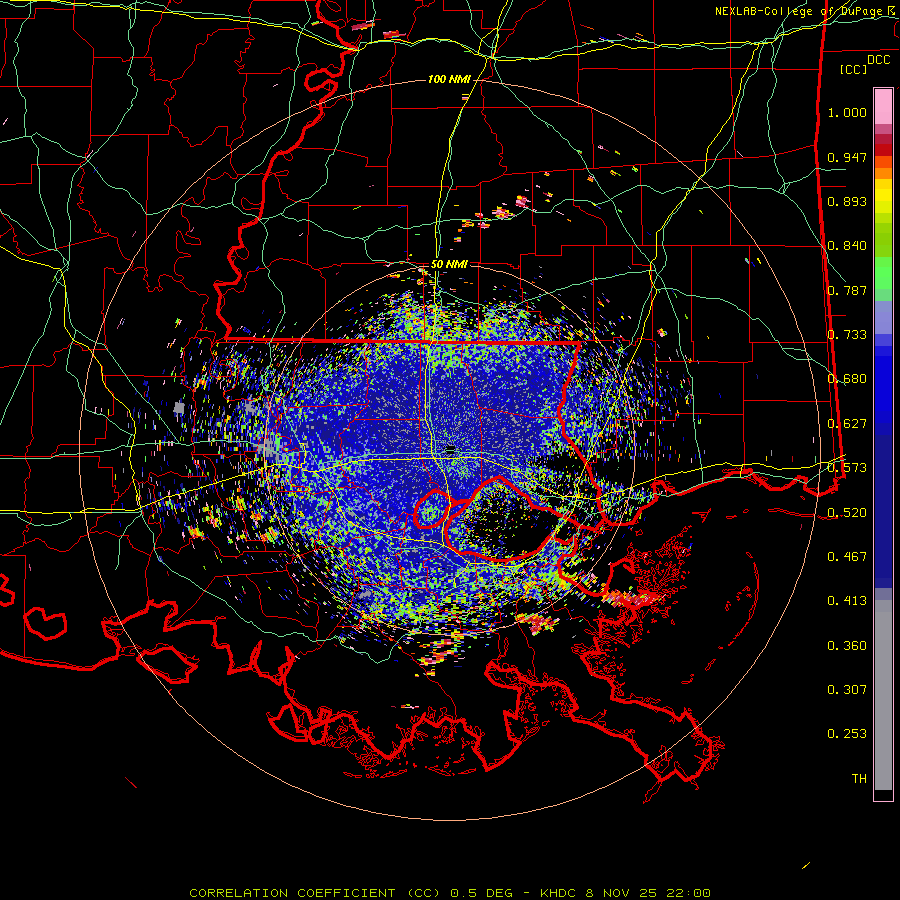Click the 100 NMI range ring label
The width and height of the screenshot is (900, 900).
(449, 79)
